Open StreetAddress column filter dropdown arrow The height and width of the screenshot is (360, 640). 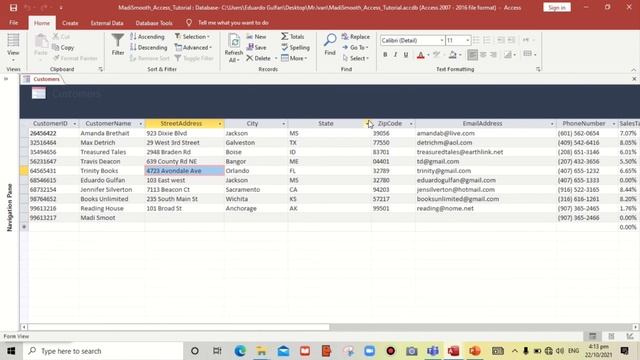point(220,124)
